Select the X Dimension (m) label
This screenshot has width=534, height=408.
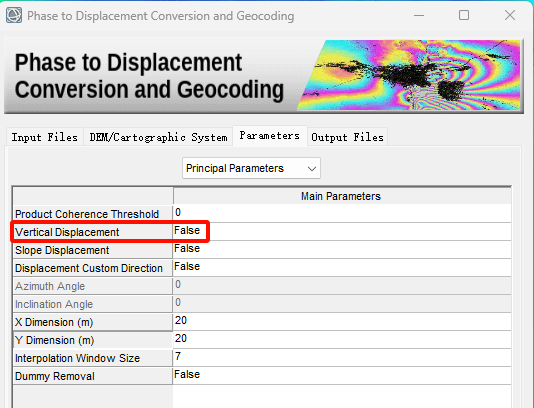93,322
